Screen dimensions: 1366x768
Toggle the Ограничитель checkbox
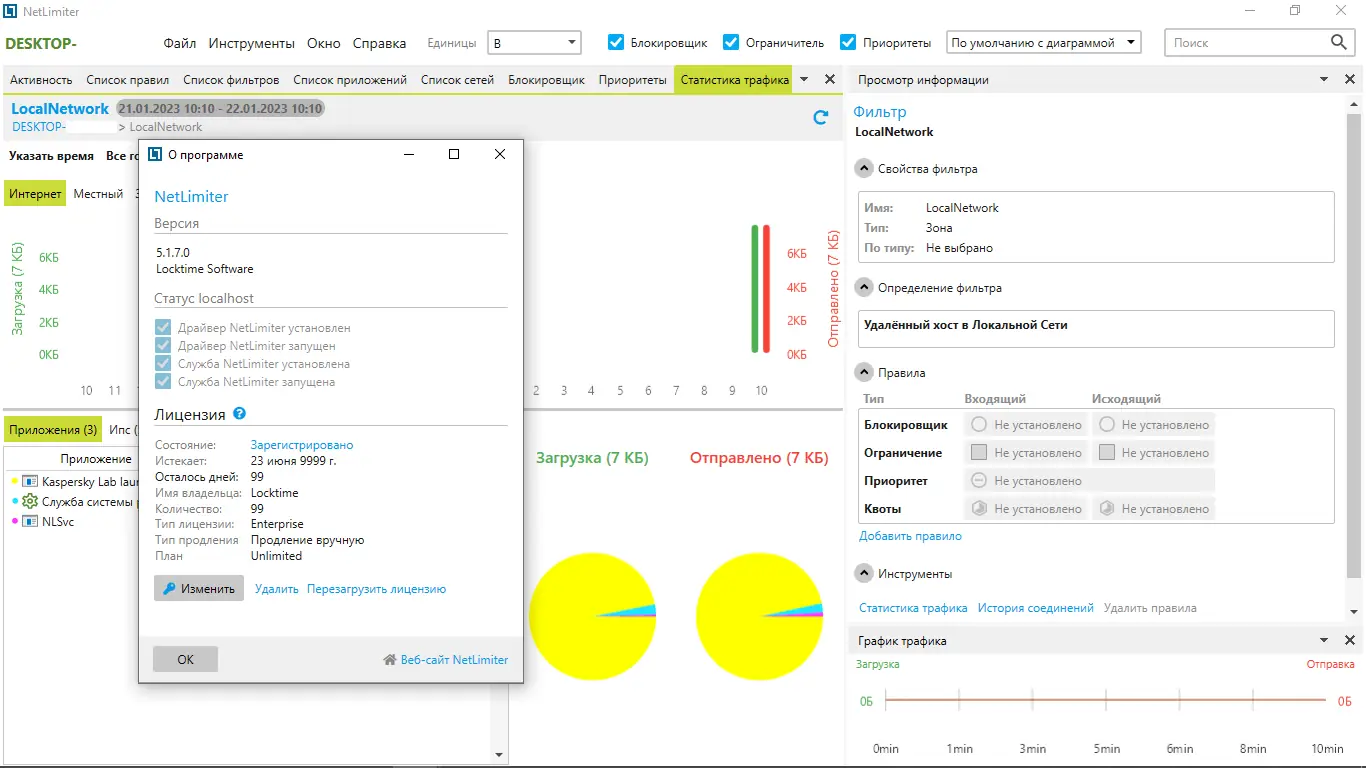coord(731,42)
